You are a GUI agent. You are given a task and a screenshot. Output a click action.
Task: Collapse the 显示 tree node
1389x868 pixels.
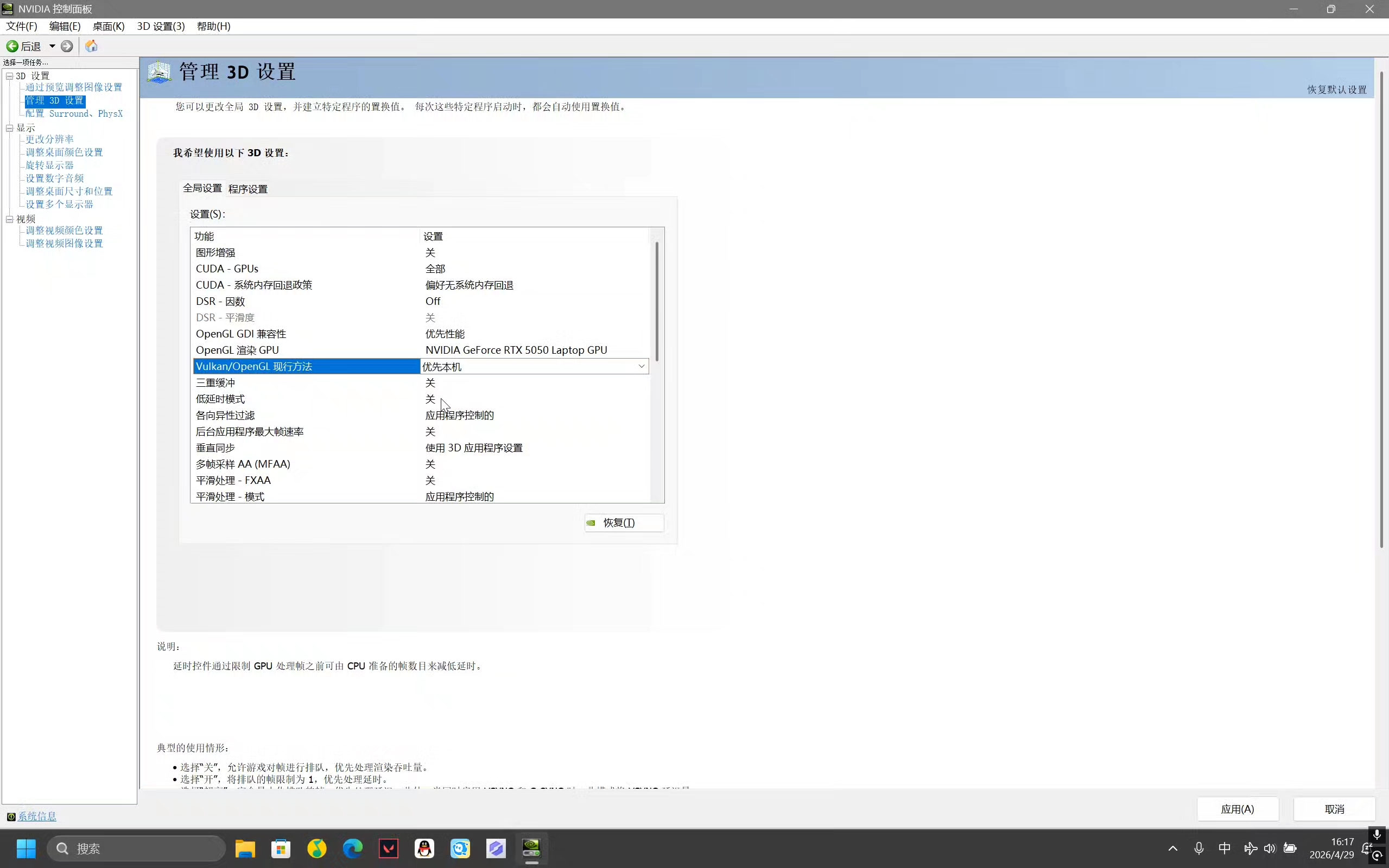pos(10,128)
